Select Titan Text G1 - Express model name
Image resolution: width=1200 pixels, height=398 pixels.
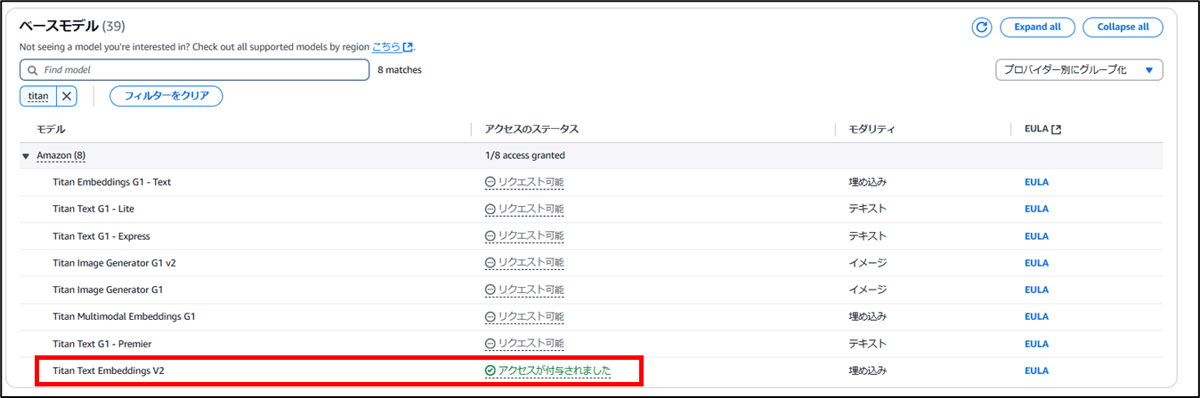click(x=101, y=236)
